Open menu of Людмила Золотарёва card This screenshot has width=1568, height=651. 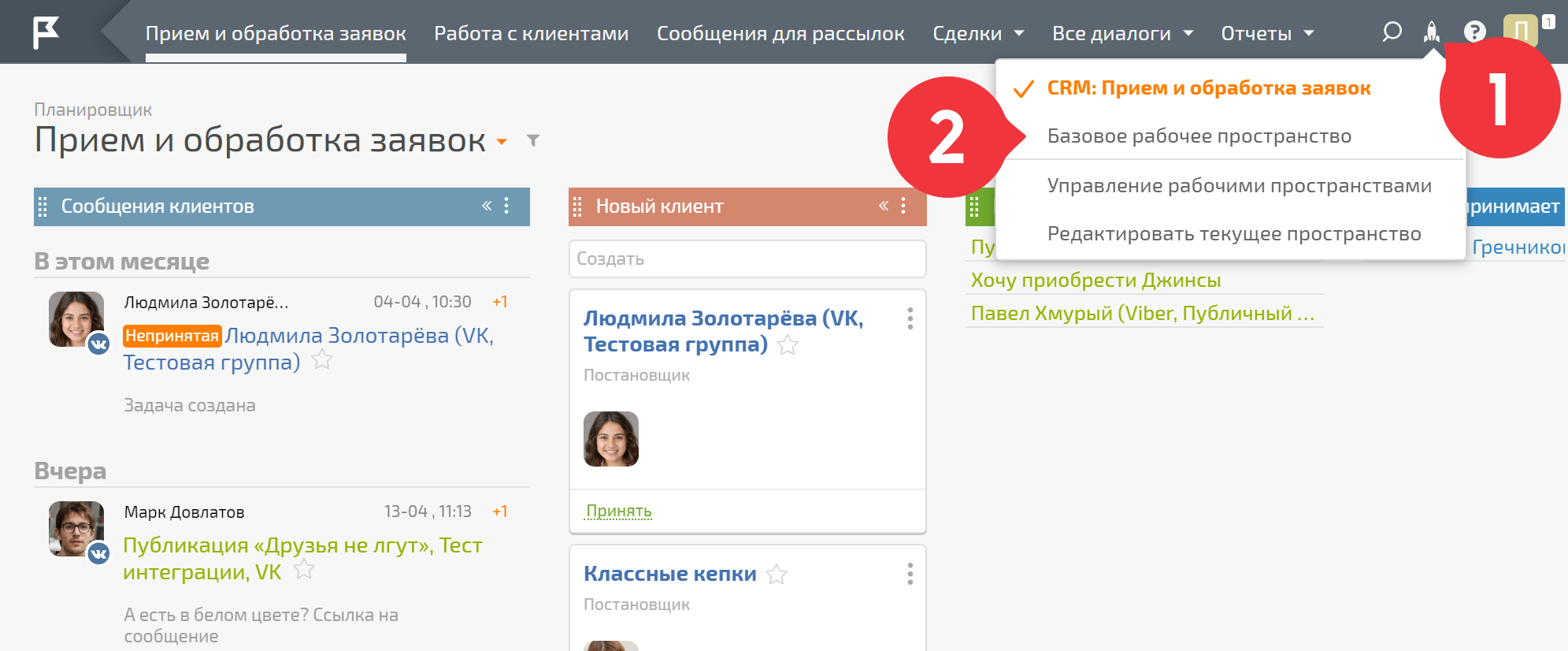tap(910, 318)
